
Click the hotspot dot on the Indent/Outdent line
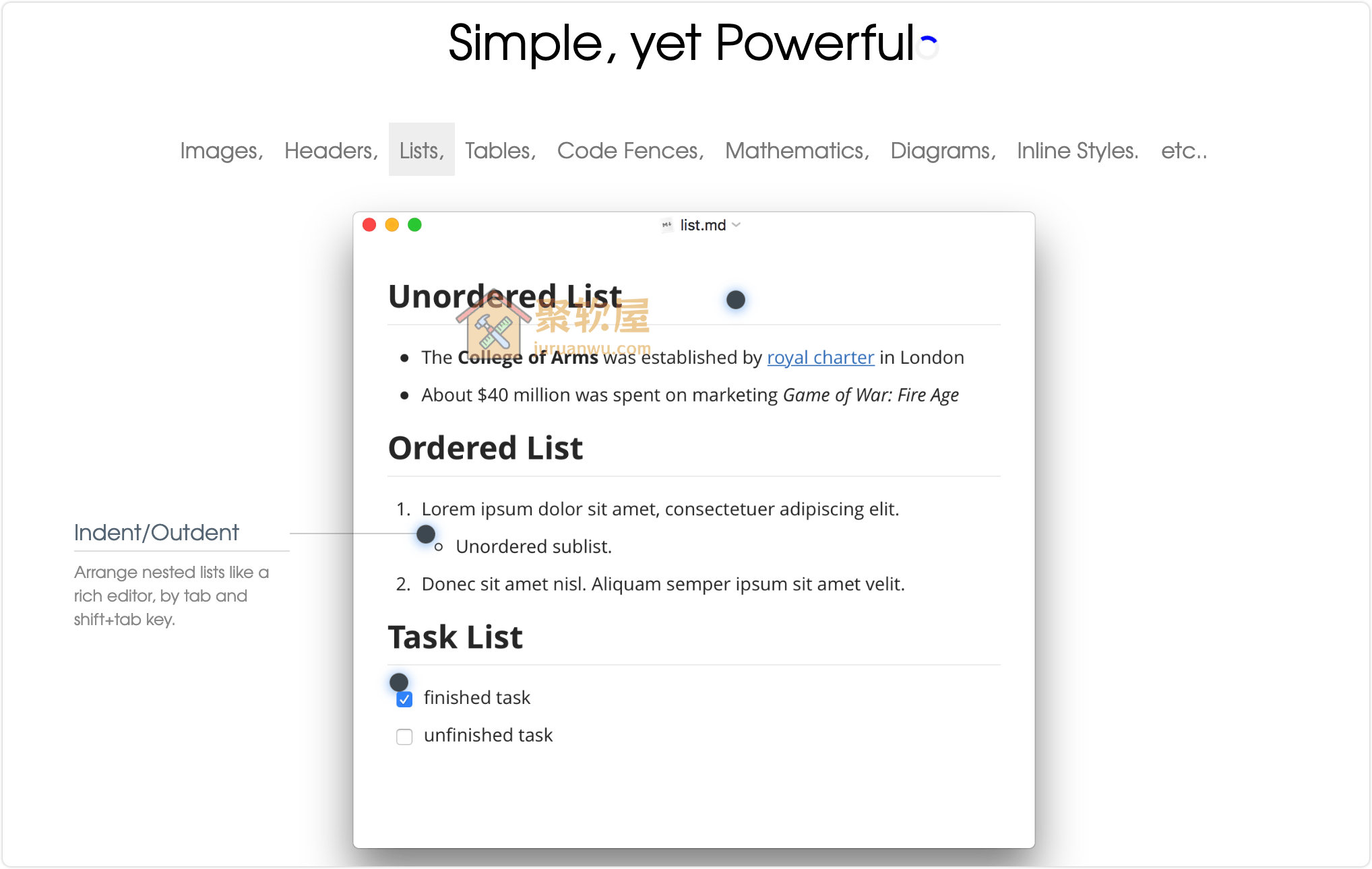click(426, 534)
